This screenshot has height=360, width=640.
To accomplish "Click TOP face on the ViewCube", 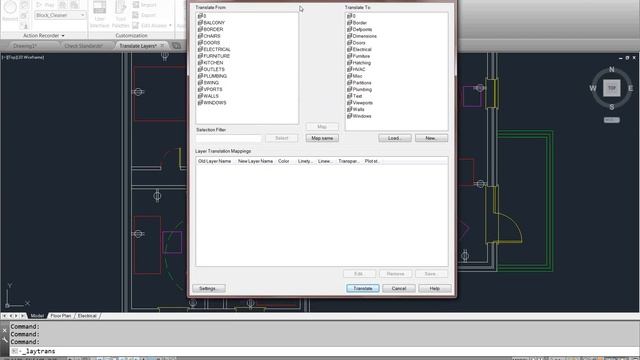I will [611, 88].
